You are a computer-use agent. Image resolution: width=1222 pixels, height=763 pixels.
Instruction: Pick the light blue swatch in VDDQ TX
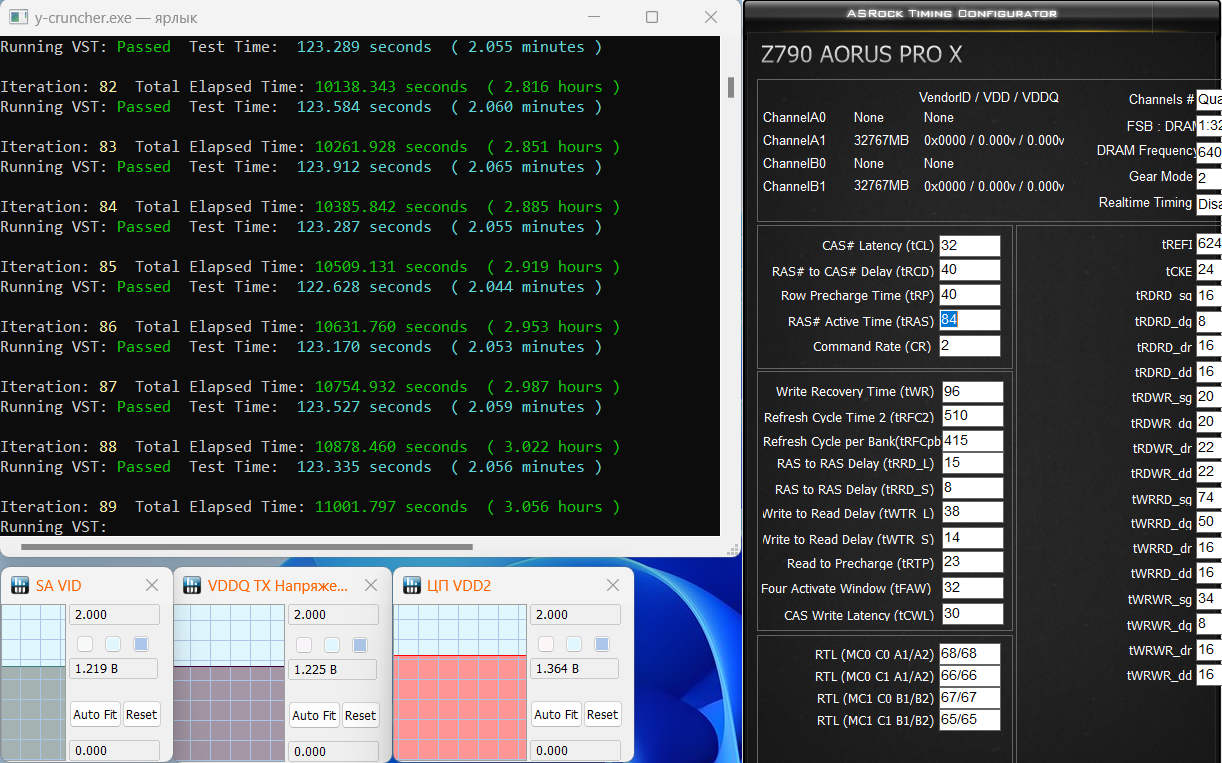[x=332, y=645]
